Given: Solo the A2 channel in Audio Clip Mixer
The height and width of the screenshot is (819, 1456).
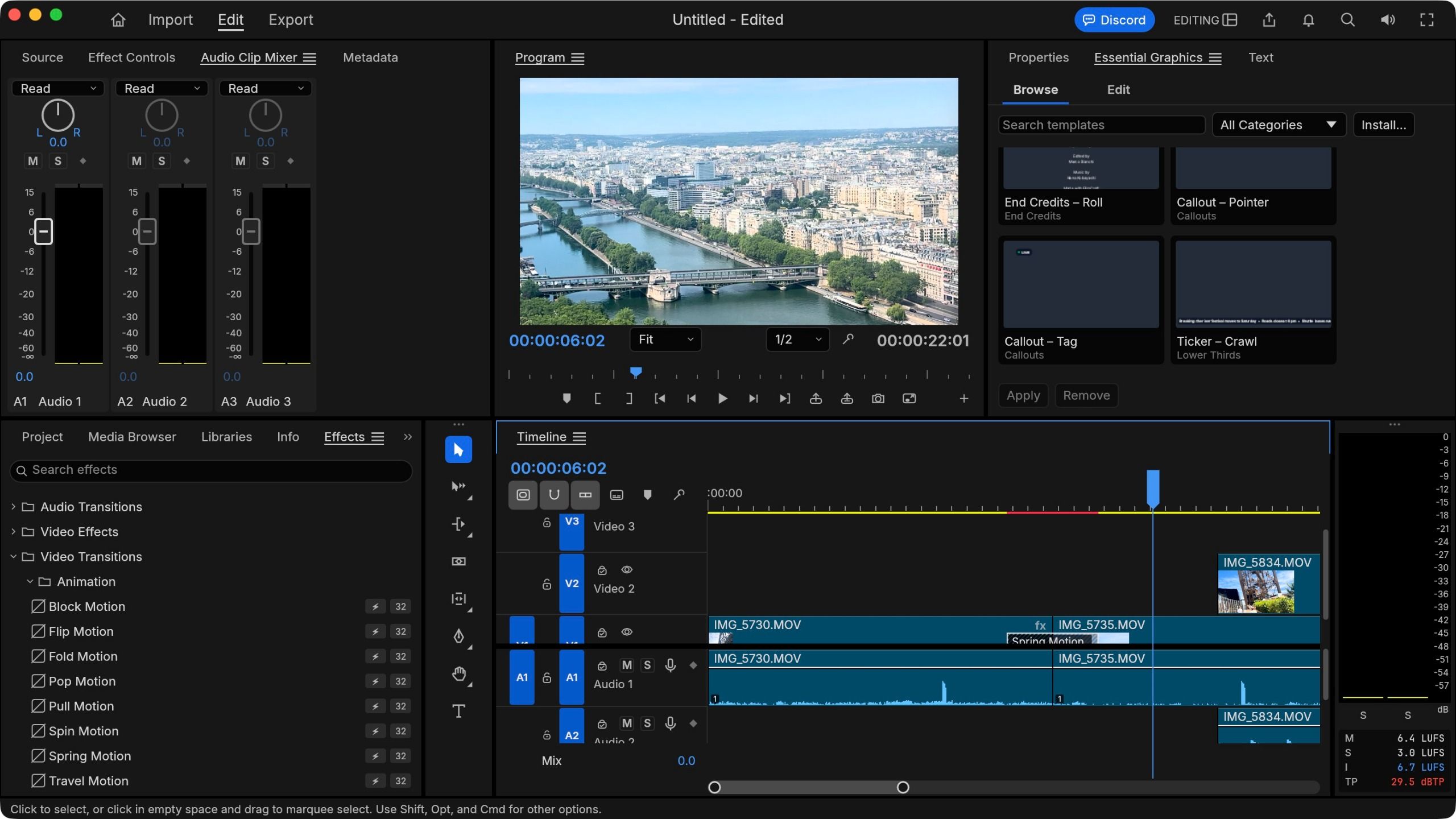Looking at the screenshot, I should (x=162, y=161).
